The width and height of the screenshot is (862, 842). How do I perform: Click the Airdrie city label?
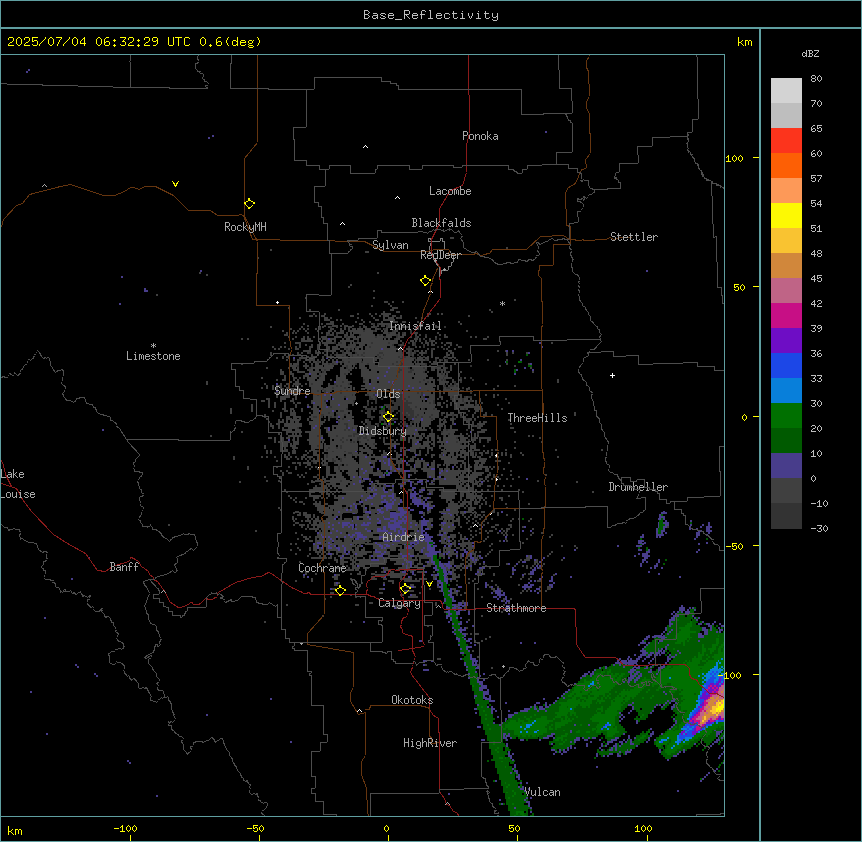point(404,537)
